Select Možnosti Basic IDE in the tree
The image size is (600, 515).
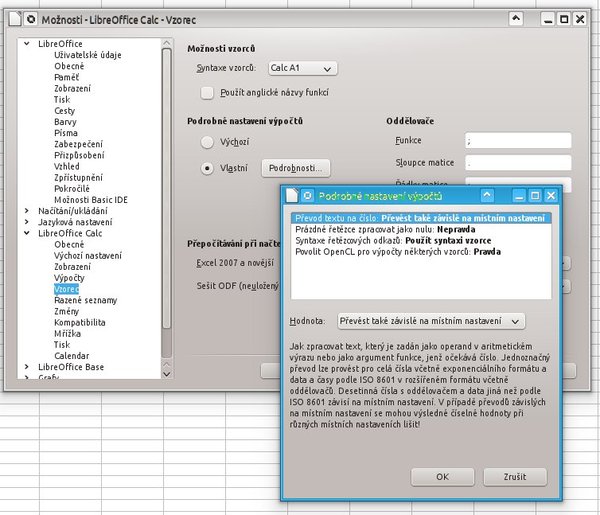[91, 200]
